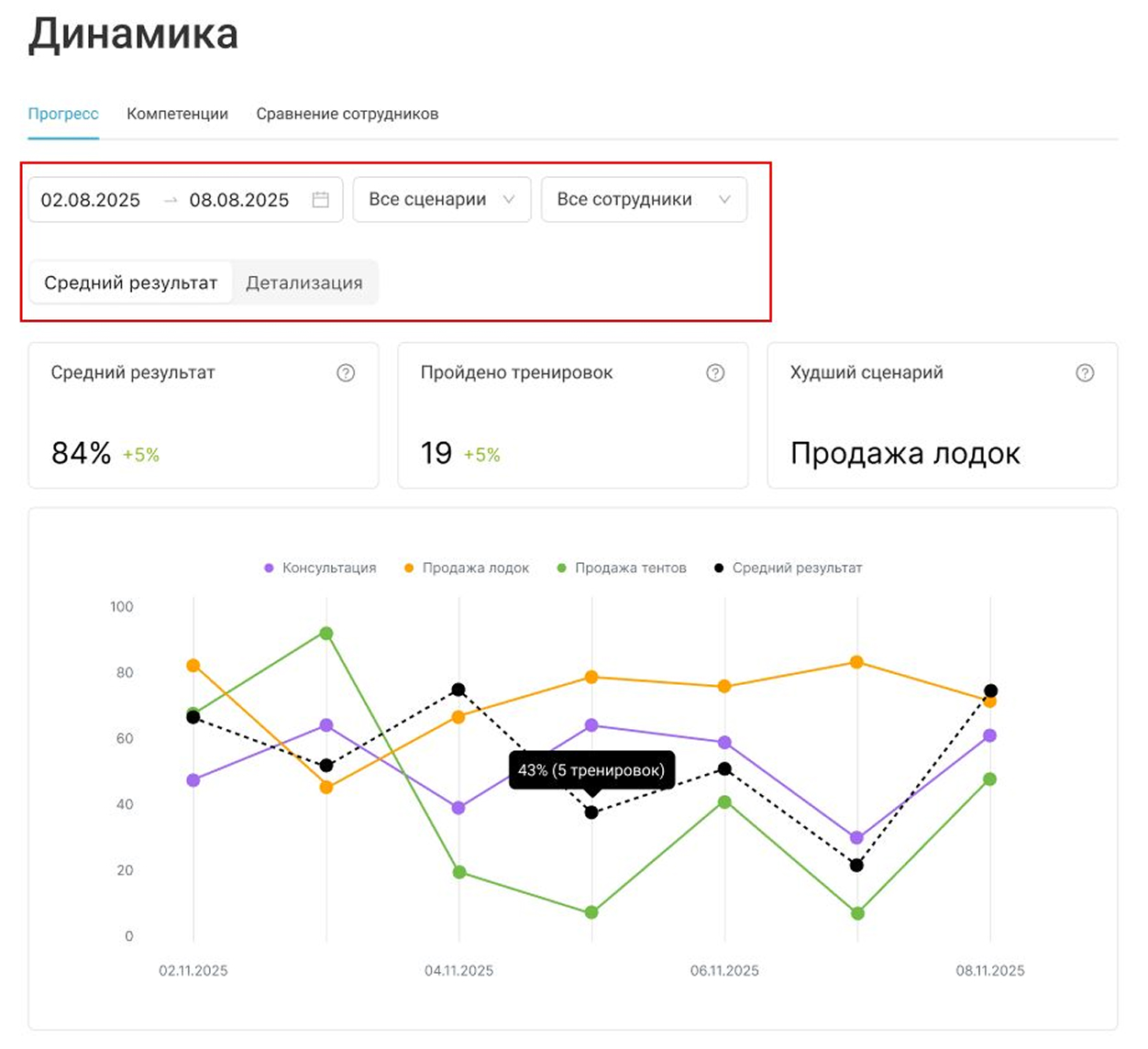Click the 19 trainings completed value
The height and width of the screenshot is (1049, 1148).
pyautogui.click(x=436, y=453)
